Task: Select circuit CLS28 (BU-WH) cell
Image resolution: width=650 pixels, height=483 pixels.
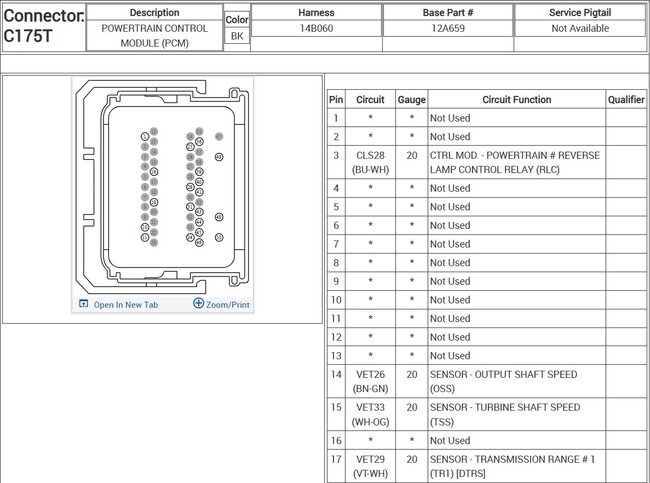Action: point(370,162)
